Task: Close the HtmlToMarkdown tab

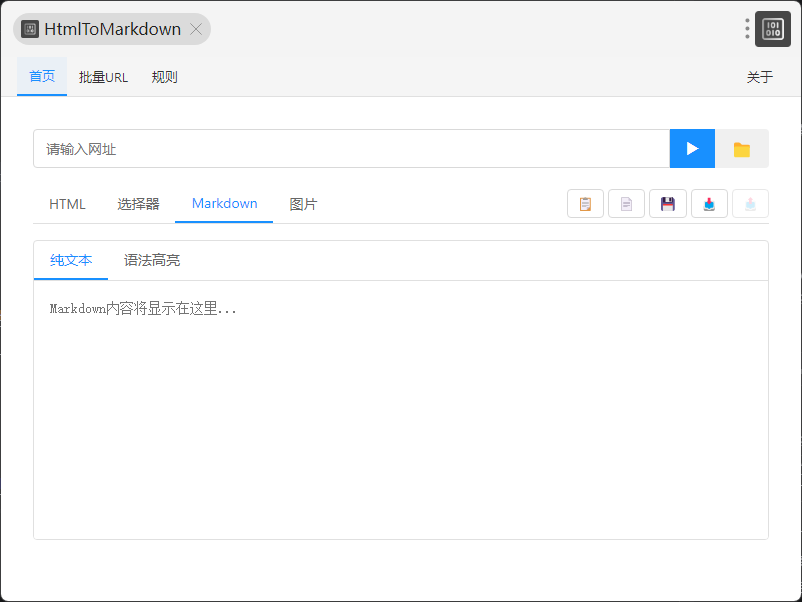Action: click(x=196, y=29)
